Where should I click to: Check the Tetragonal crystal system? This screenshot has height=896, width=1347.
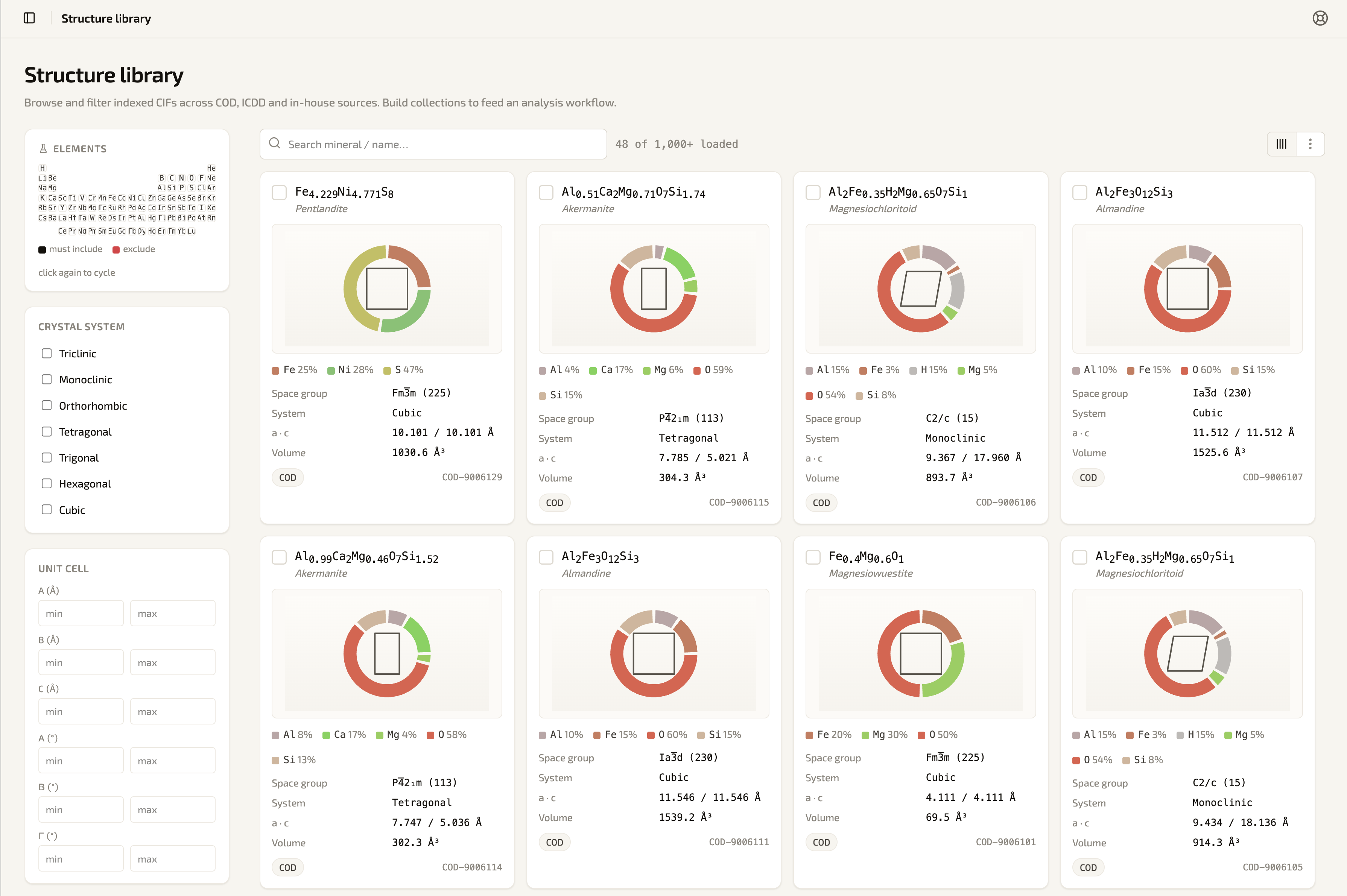tap(47, 431)
